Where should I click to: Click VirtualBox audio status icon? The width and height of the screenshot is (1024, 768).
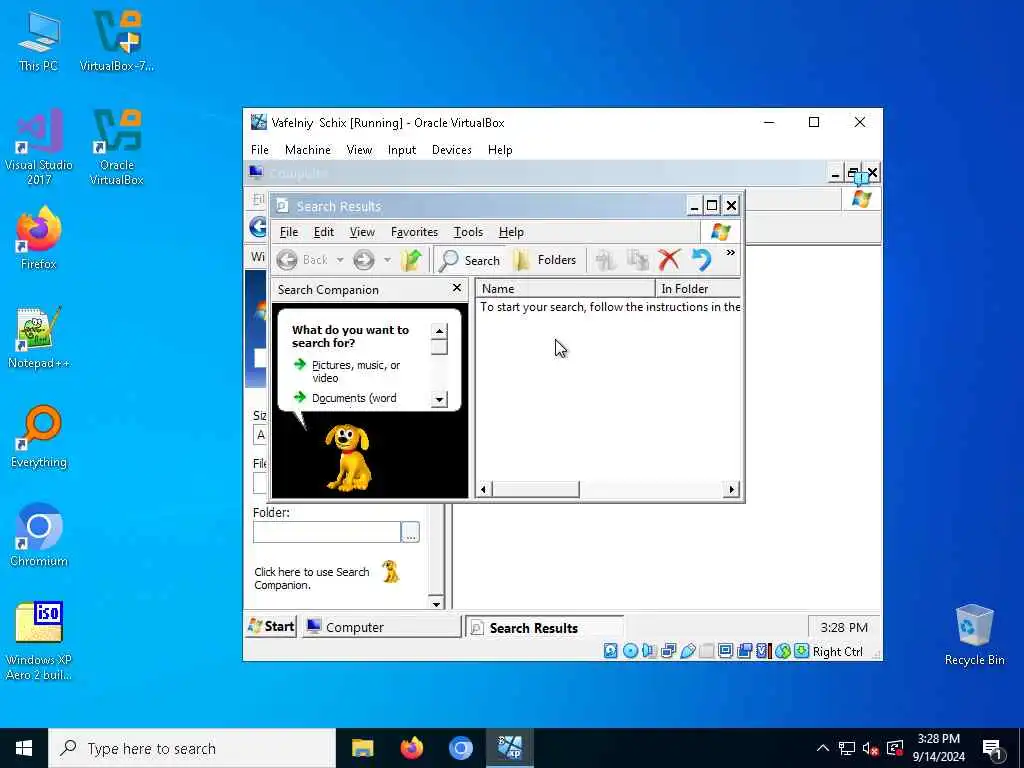click(x=649, y=651)
